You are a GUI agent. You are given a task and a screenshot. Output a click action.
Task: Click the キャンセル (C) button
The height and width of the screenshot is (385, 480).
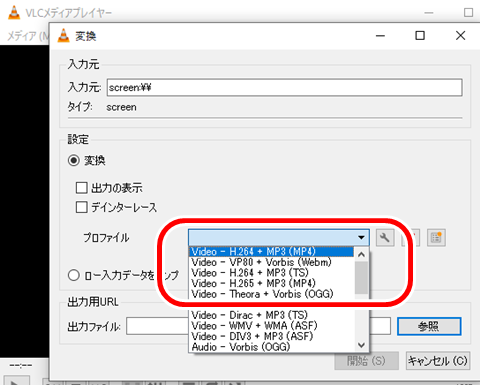pyautogui.click(x=438, y=361)
